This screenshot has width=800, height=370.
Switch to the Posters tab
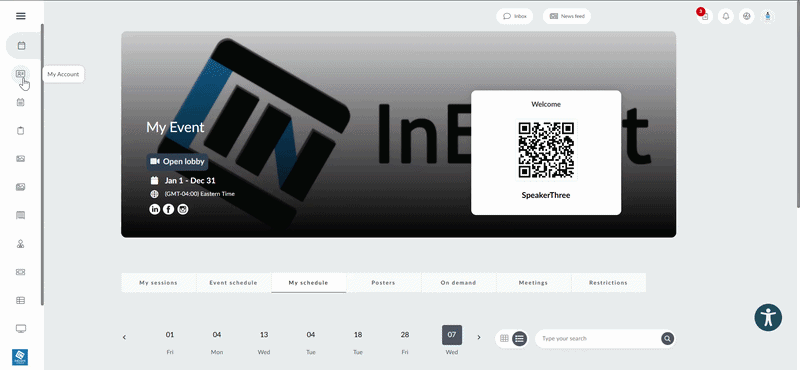(384, 283)
